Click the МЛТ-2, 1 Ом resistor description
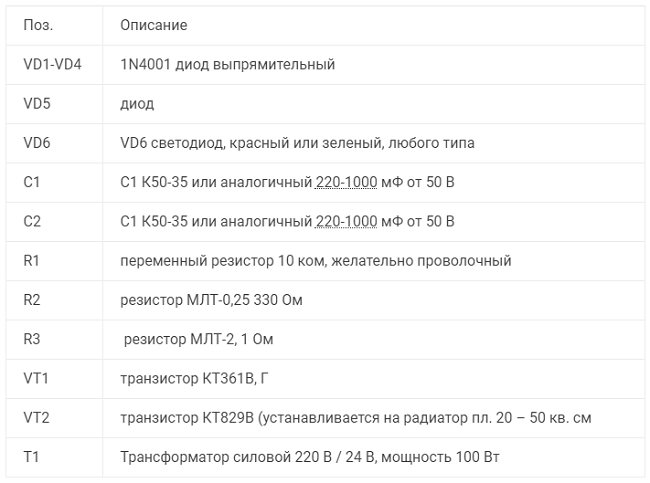650x483 pixels. click(198, 339)
